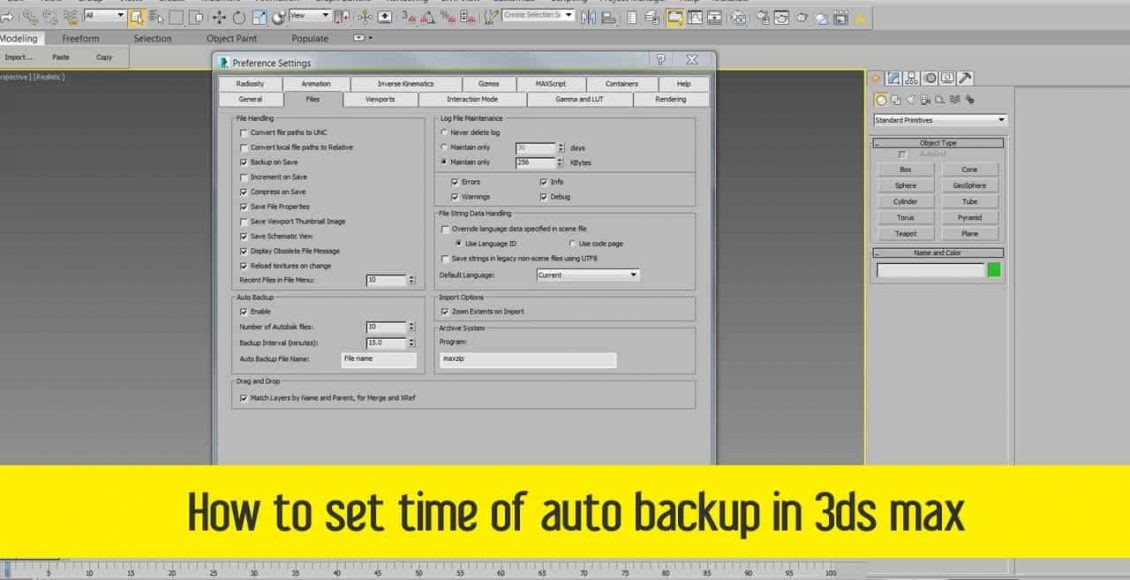Image resolution: width=1130 pixels, height=580 pixels.
Task: Switch to the Viewports tab
Action: (x=380, y=100)
